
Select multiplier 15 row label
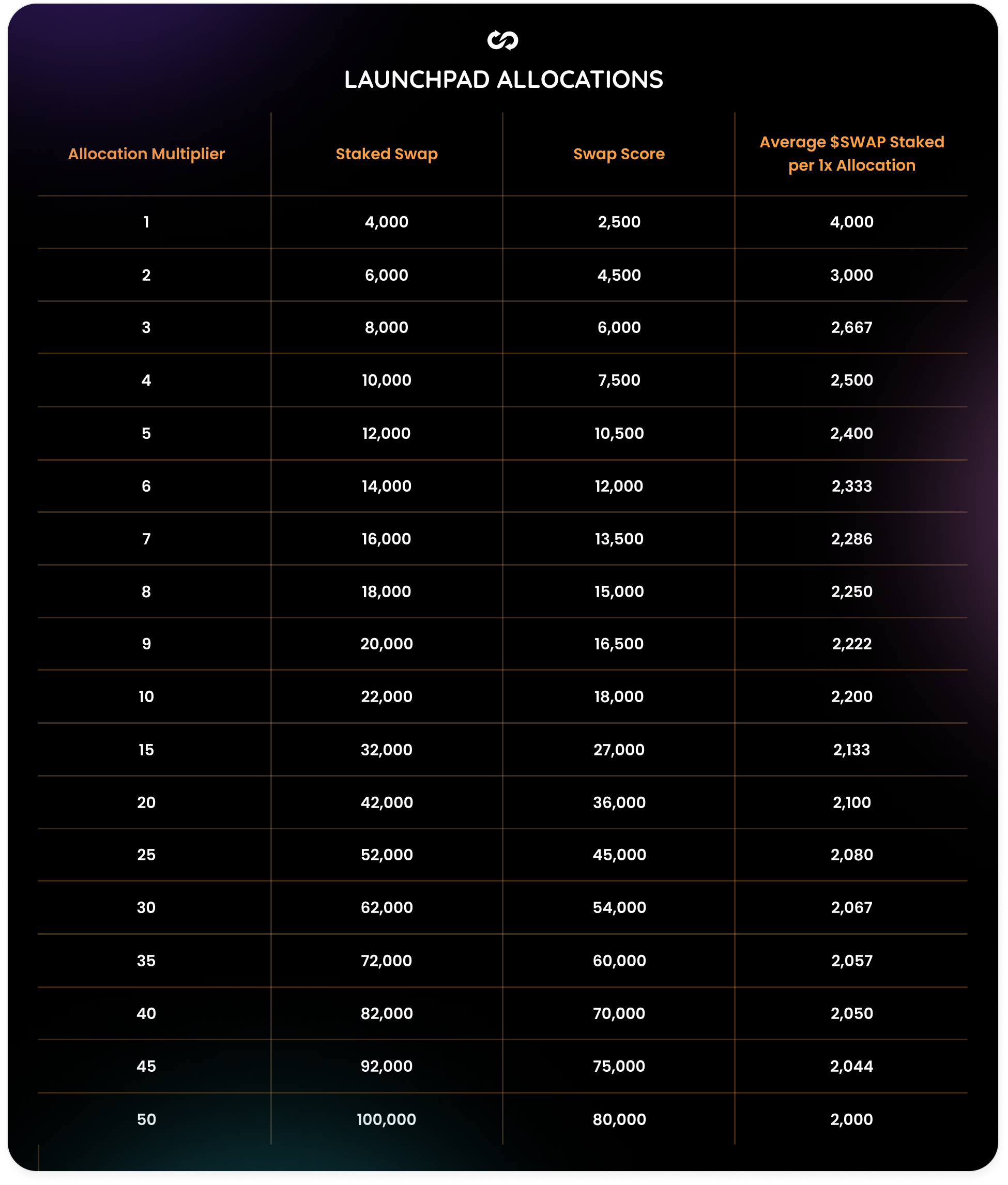tap(146, 749)
